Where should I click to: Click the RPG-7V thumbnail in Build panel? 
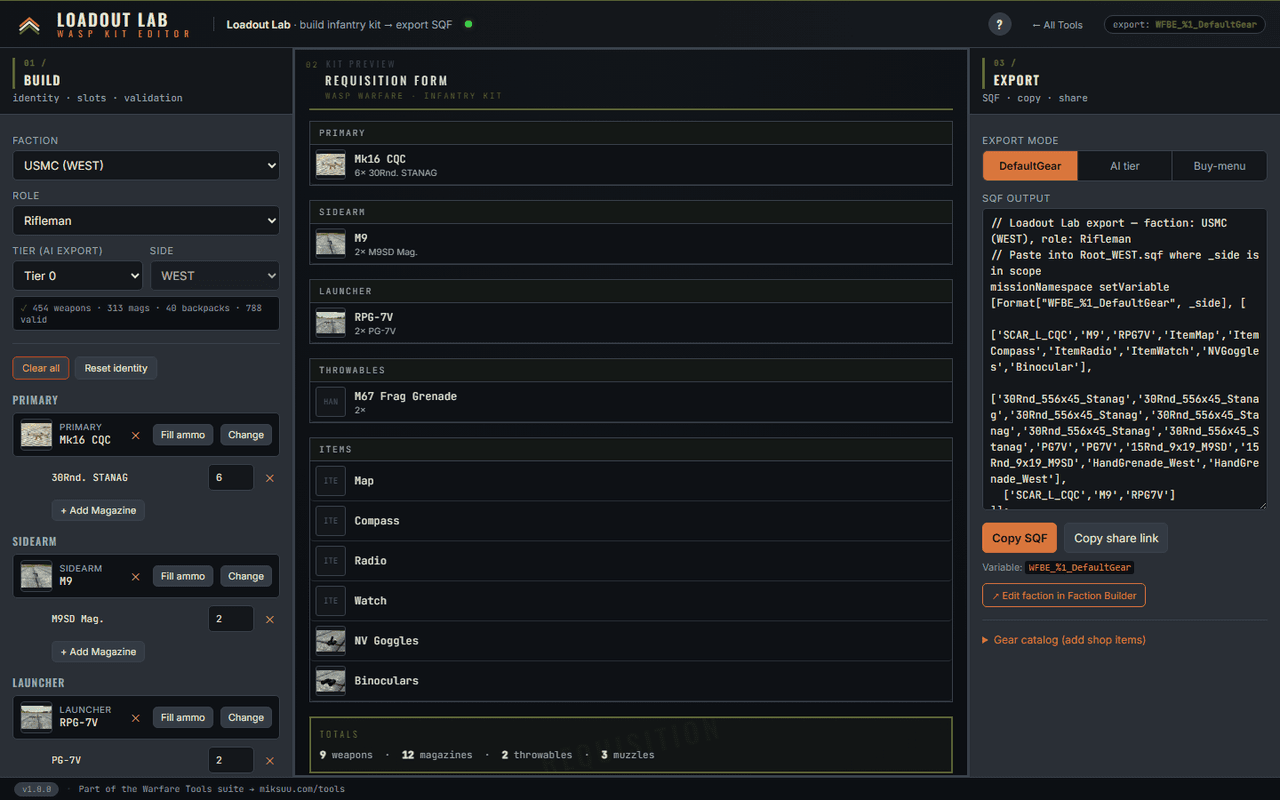pos(37,716)
